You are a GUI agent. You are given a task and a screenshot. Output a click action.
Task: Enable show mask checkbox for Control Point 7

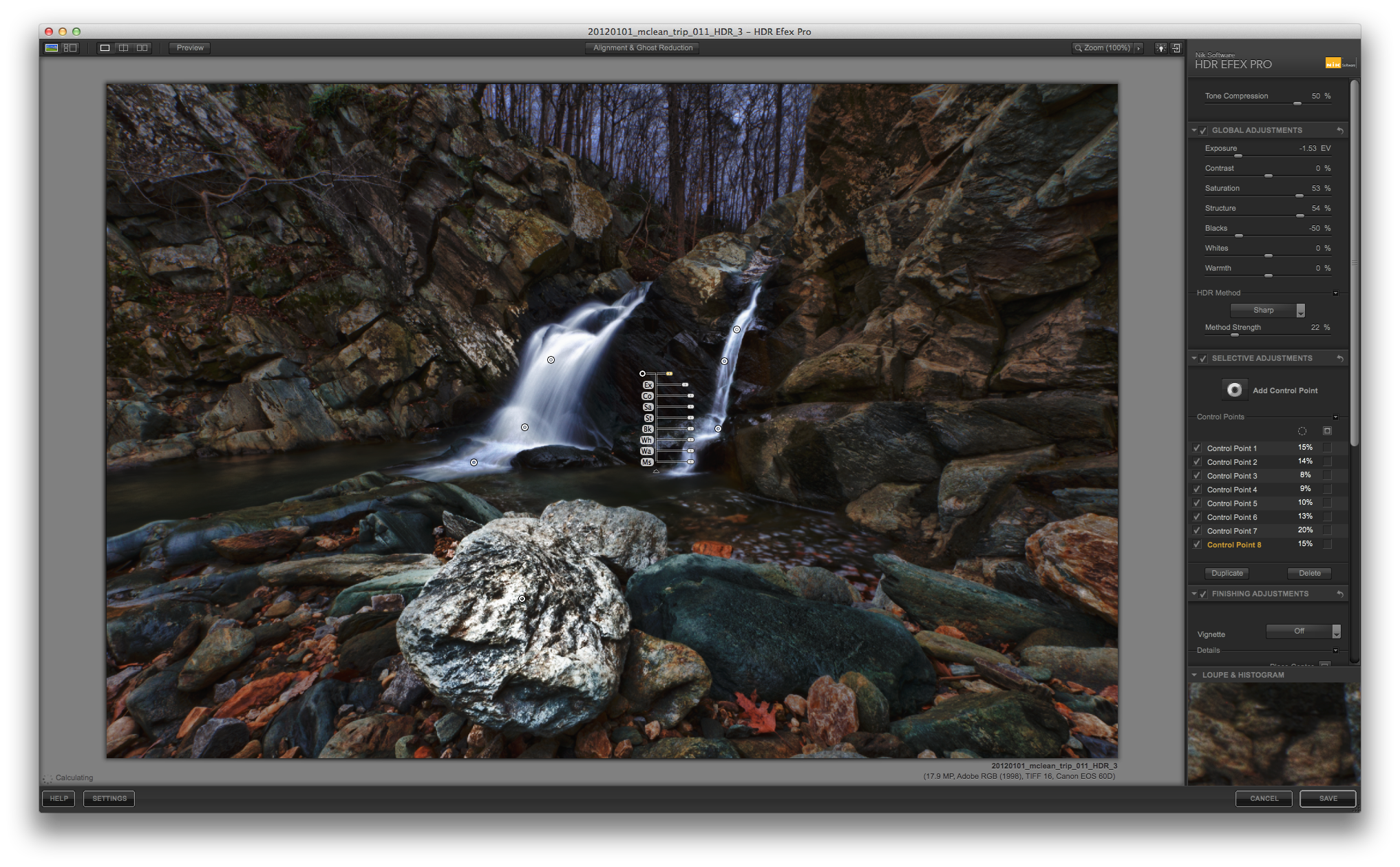click(x=1327, y=530)
